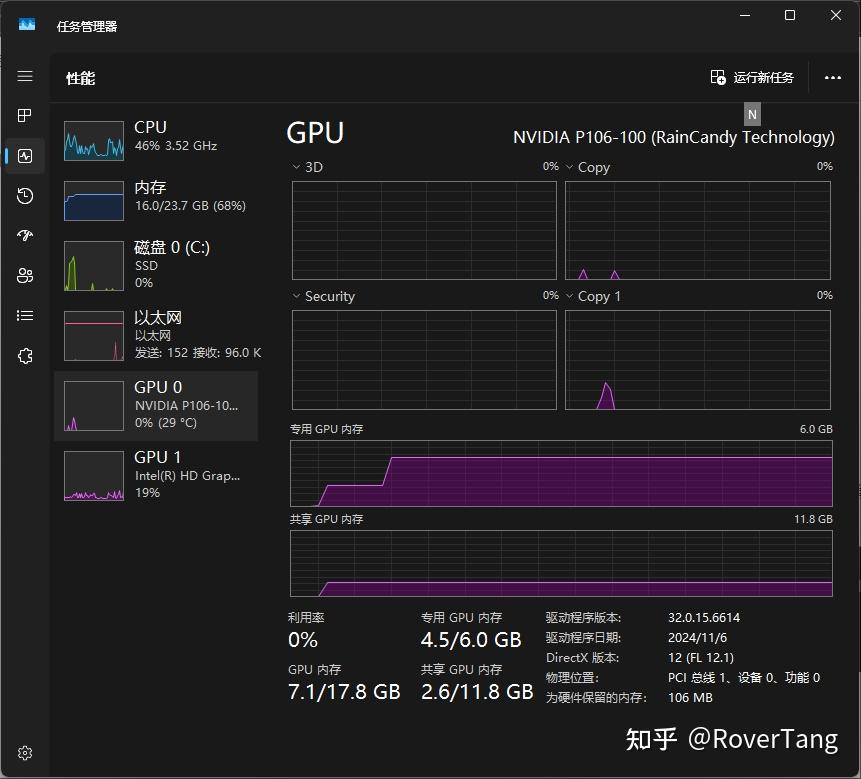Open the Processes page in the sidebar

pos(25,115)
